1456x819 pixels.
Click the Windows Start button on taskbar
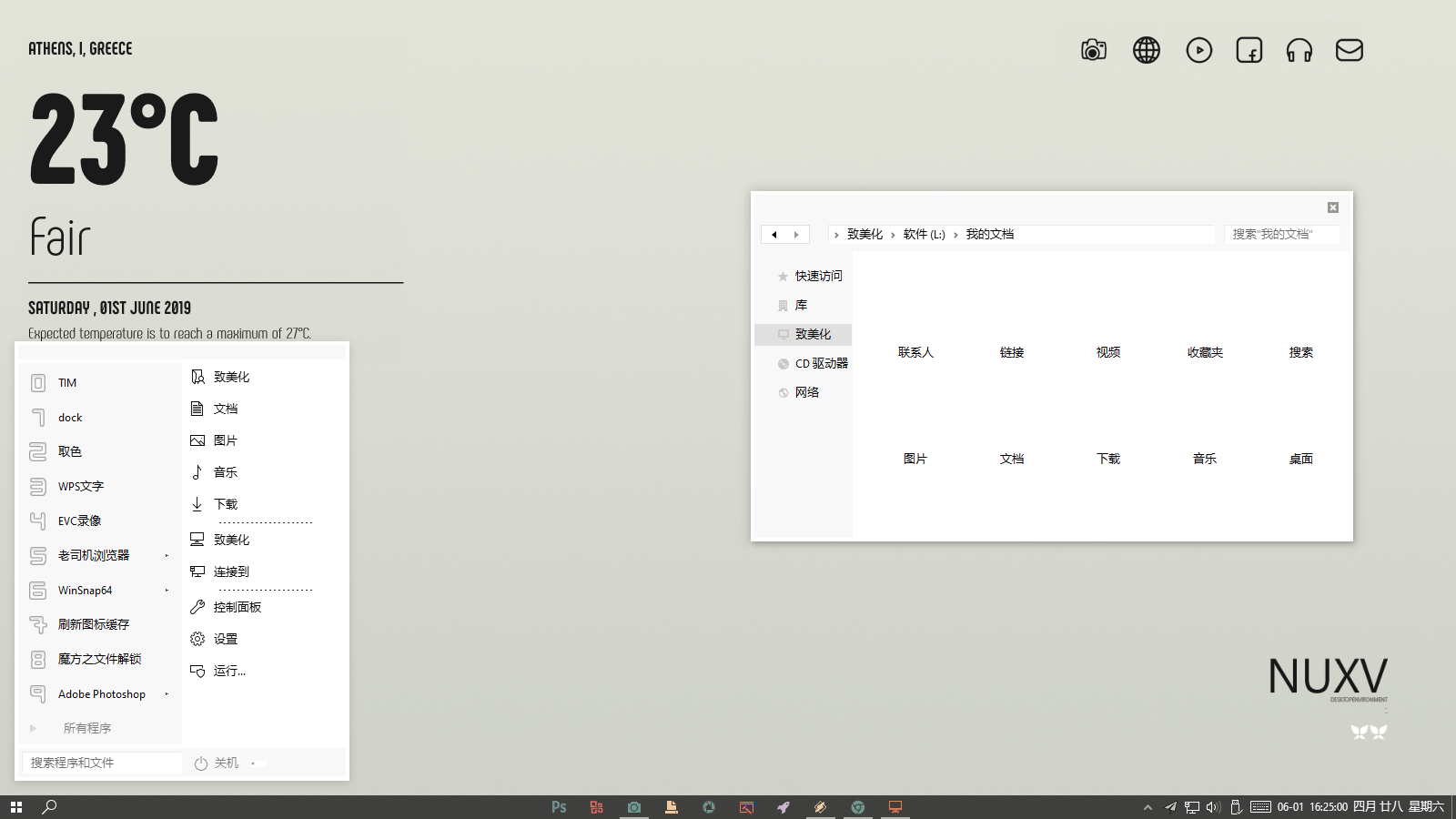[x=16, y=807]
